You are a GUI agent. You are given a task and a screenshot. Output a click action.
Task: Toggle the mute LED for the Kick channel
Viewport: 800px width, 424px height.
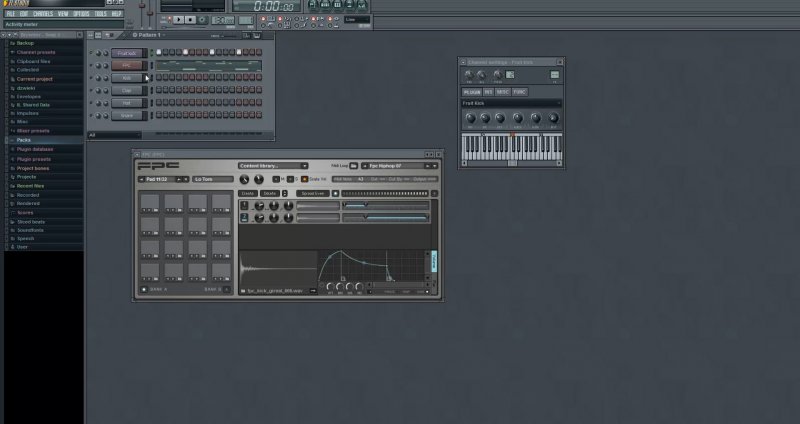click(91, 77)
